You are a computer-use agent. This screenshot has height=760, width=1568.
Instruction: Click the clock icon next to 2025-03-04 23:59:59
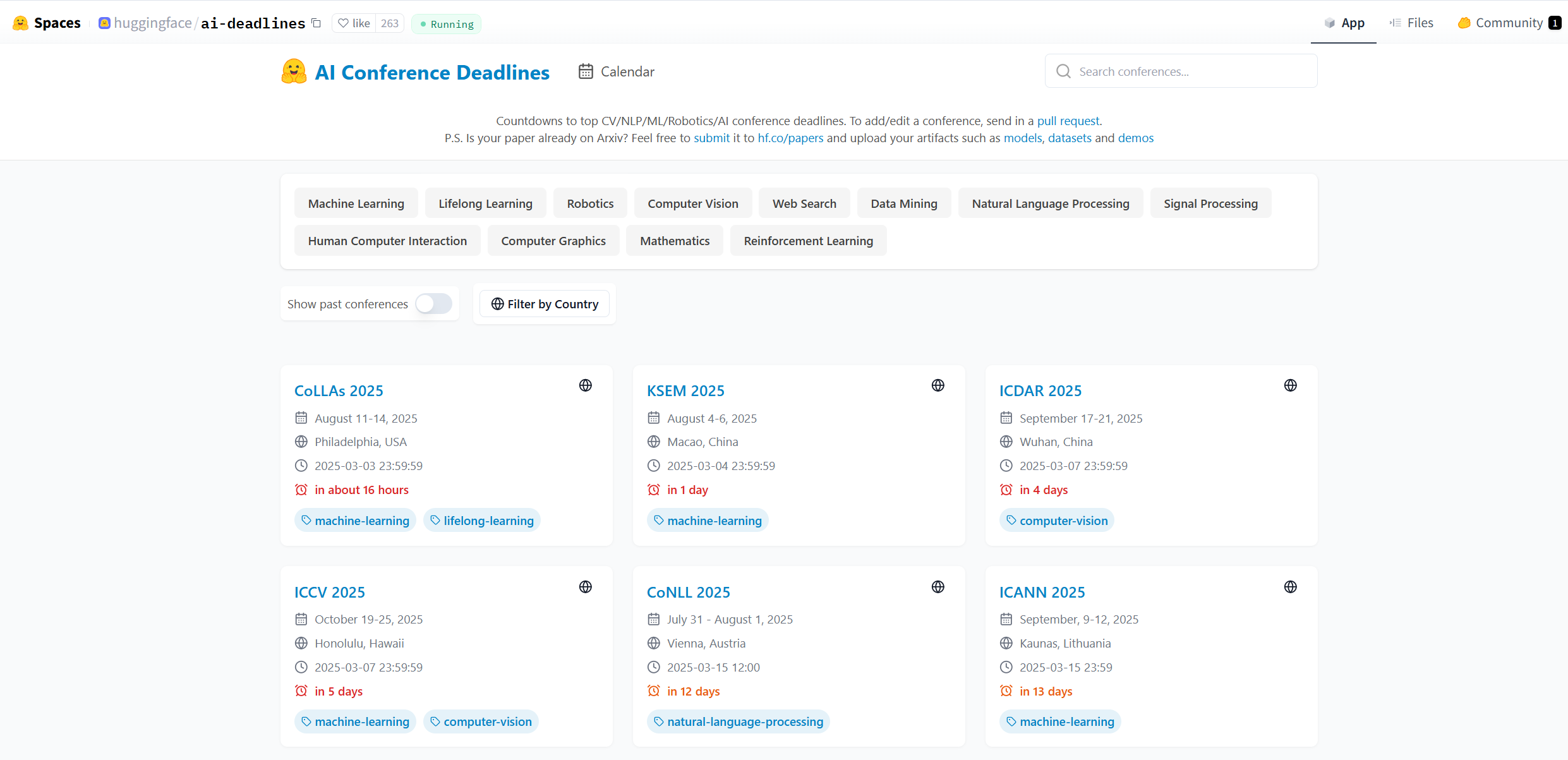(x=654, y=466)
